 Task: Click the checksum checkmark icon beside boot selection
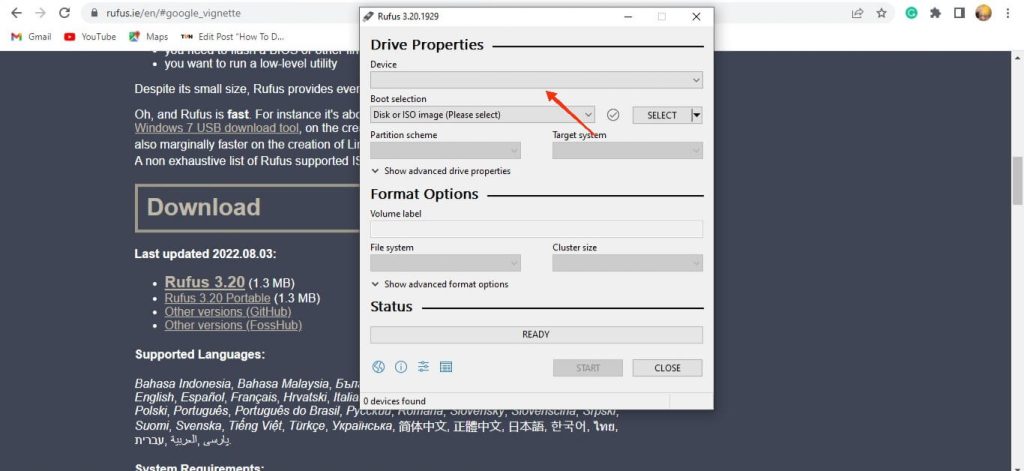tap(613, 115)
